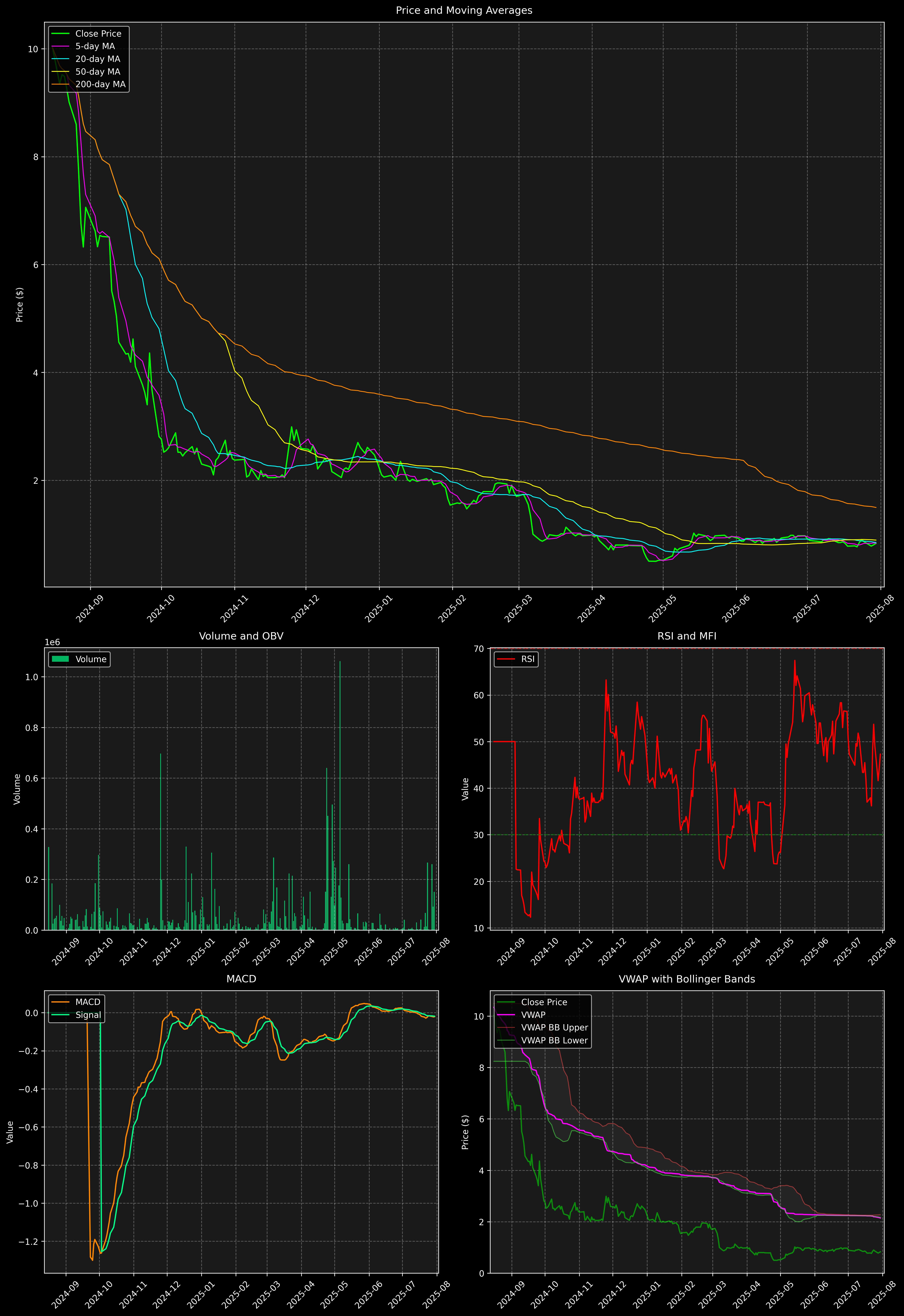Select the '200-day MA' legend entry

100,84
